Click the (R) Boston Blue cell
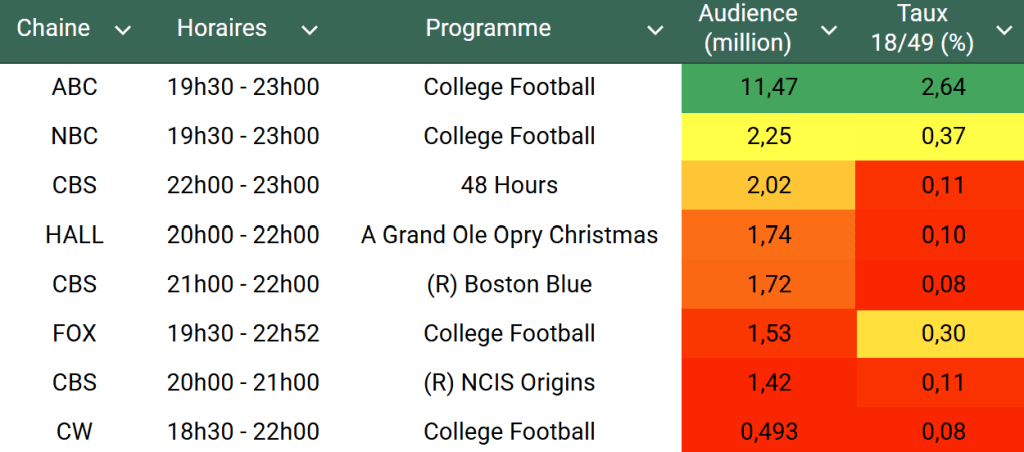Screen dimensions: 1024x452 509,284
